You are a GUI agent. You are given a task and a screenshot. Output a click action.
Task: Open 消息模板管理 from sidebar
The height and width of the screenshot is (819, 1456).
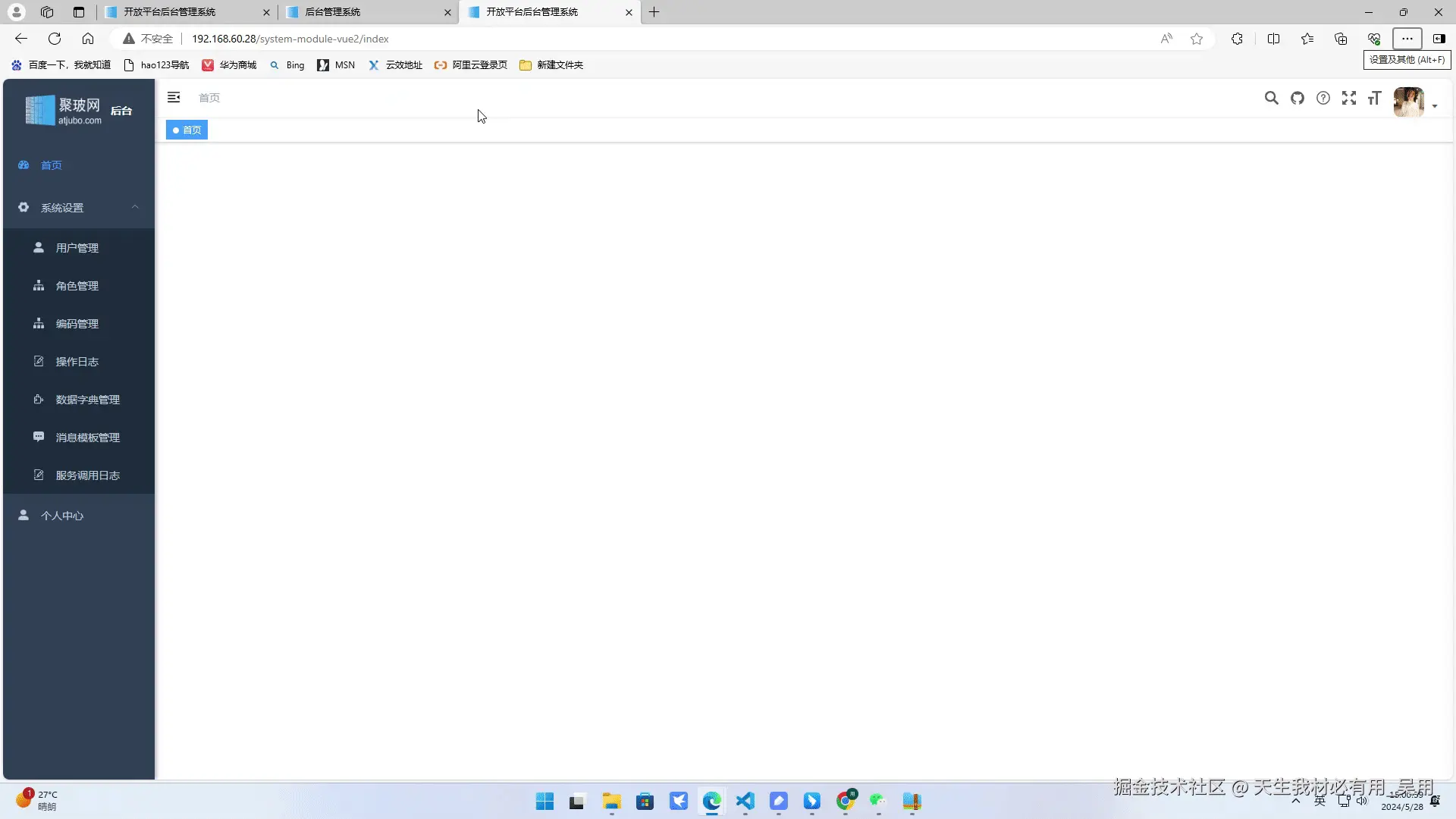pos(87,438)
